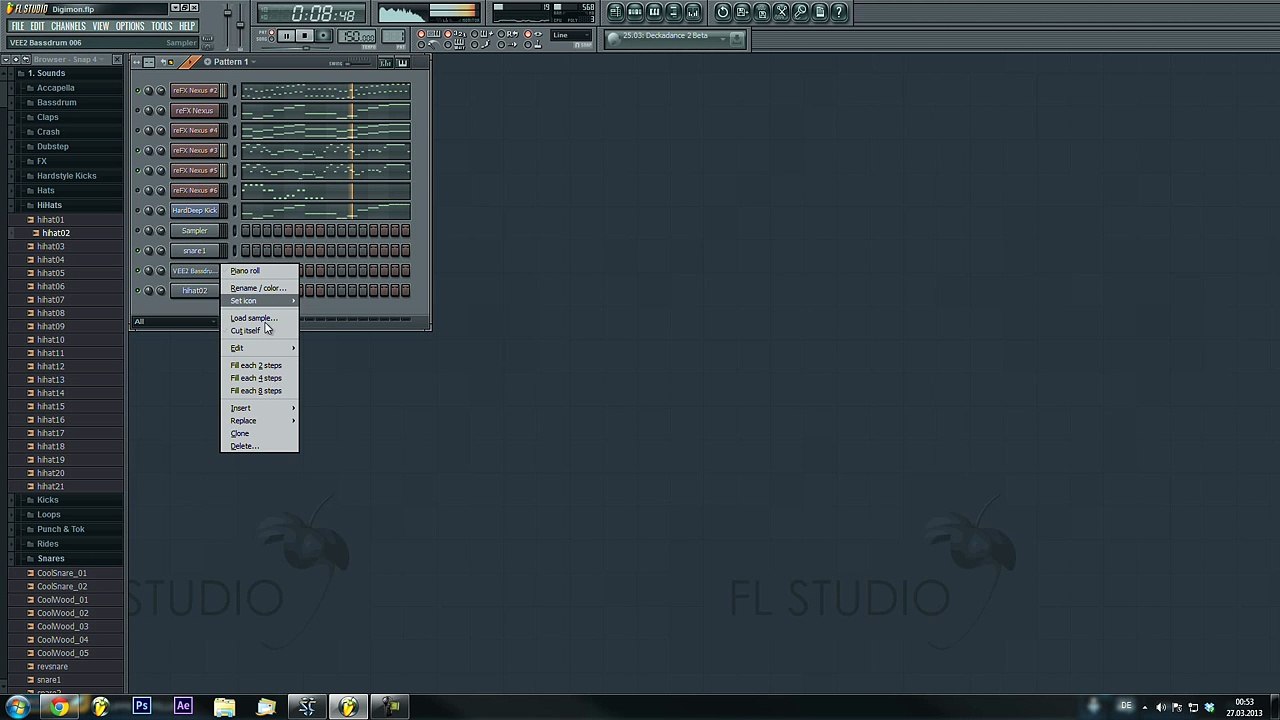Viewport: 1280px width, 720px height.
Task: Open the CHANNELS menu
Action: [68, 26]
